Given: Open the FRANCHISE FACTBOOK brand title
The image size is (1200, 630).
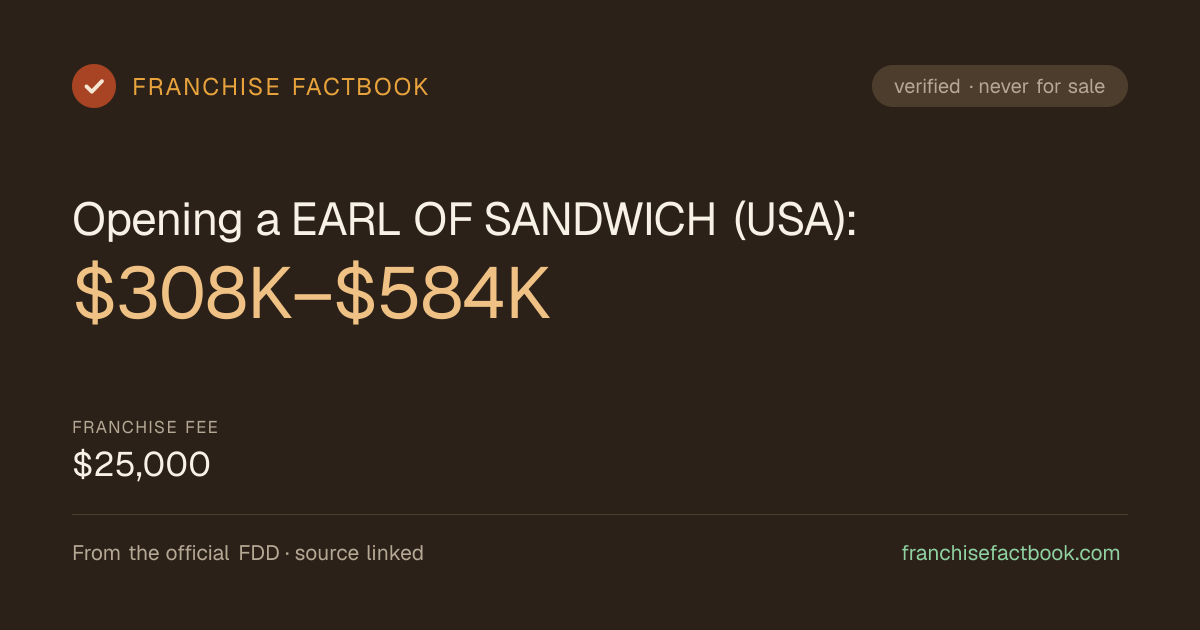Looking at the screenshot, I should pos(281,87).
